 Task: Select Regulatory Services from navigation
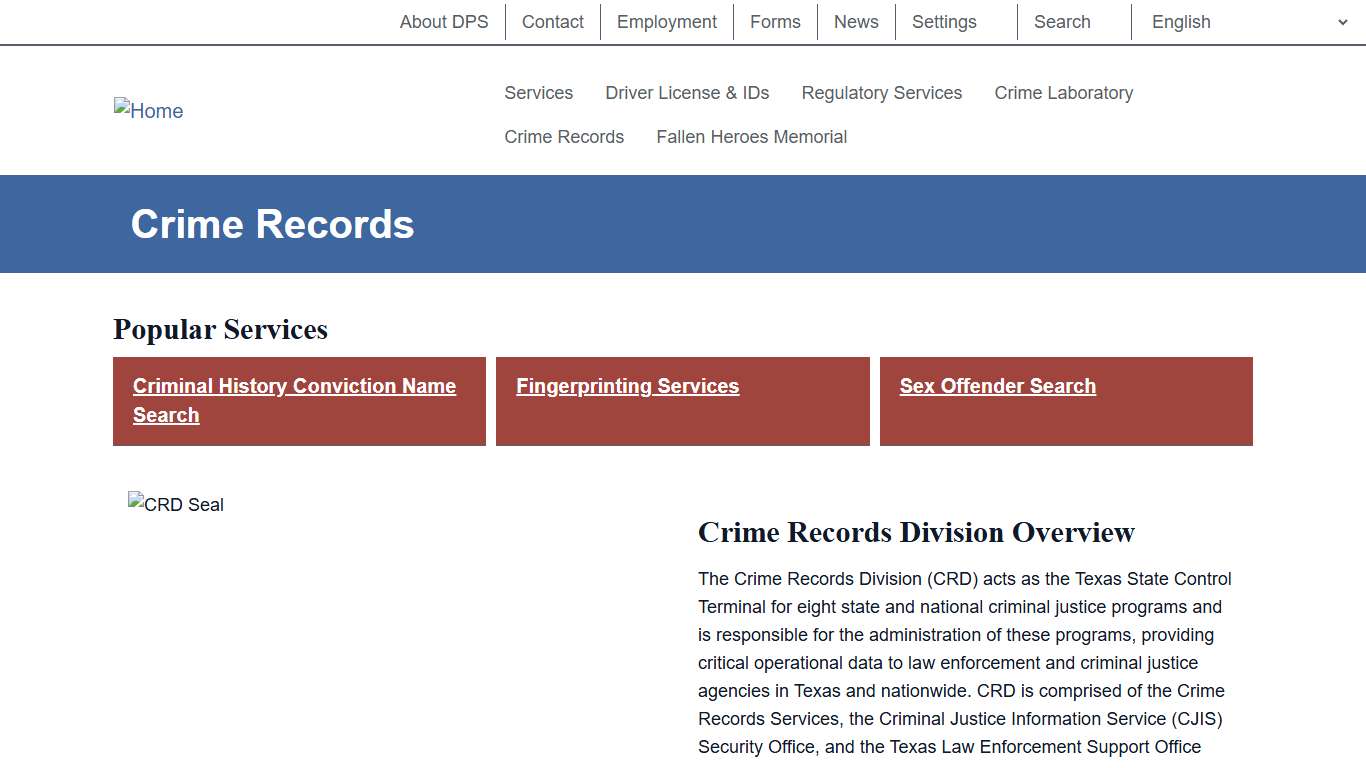click(x=881, y=92)
